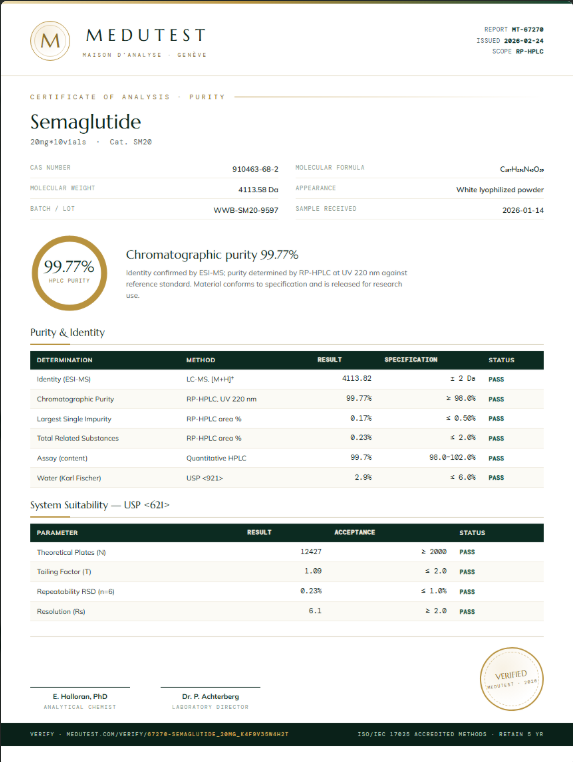The width and height of the screenshot is (573, 762).
Task: Click the Method column header
Action: pos(201,360)
